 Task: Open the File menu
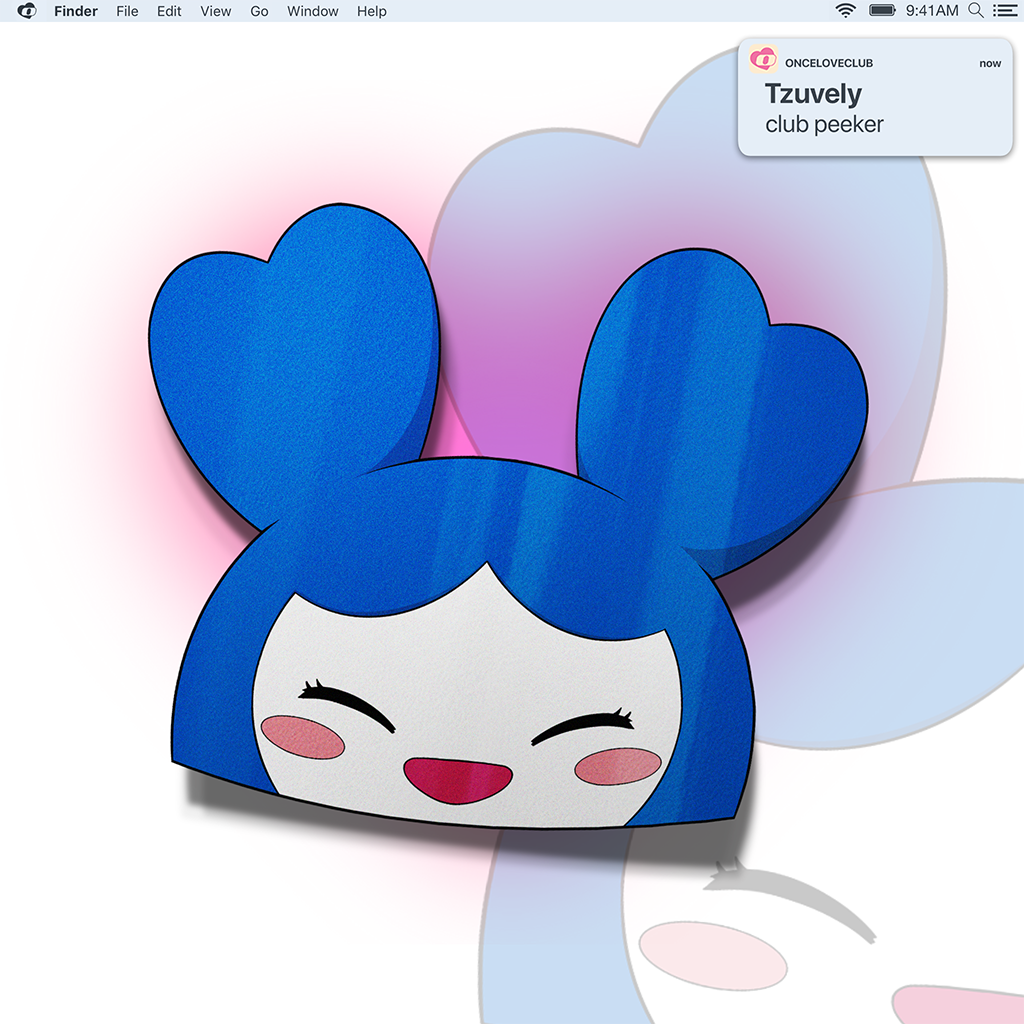[127, 11]
